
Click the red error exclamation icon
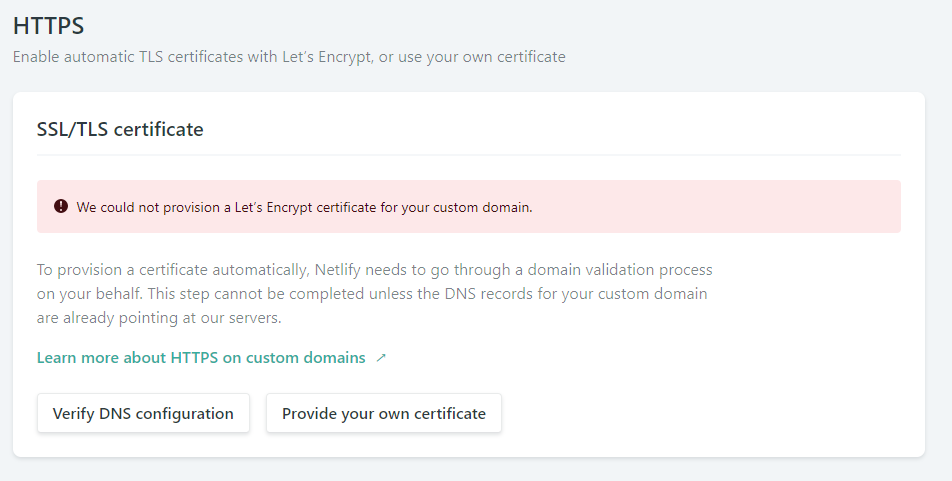(61, 207)
